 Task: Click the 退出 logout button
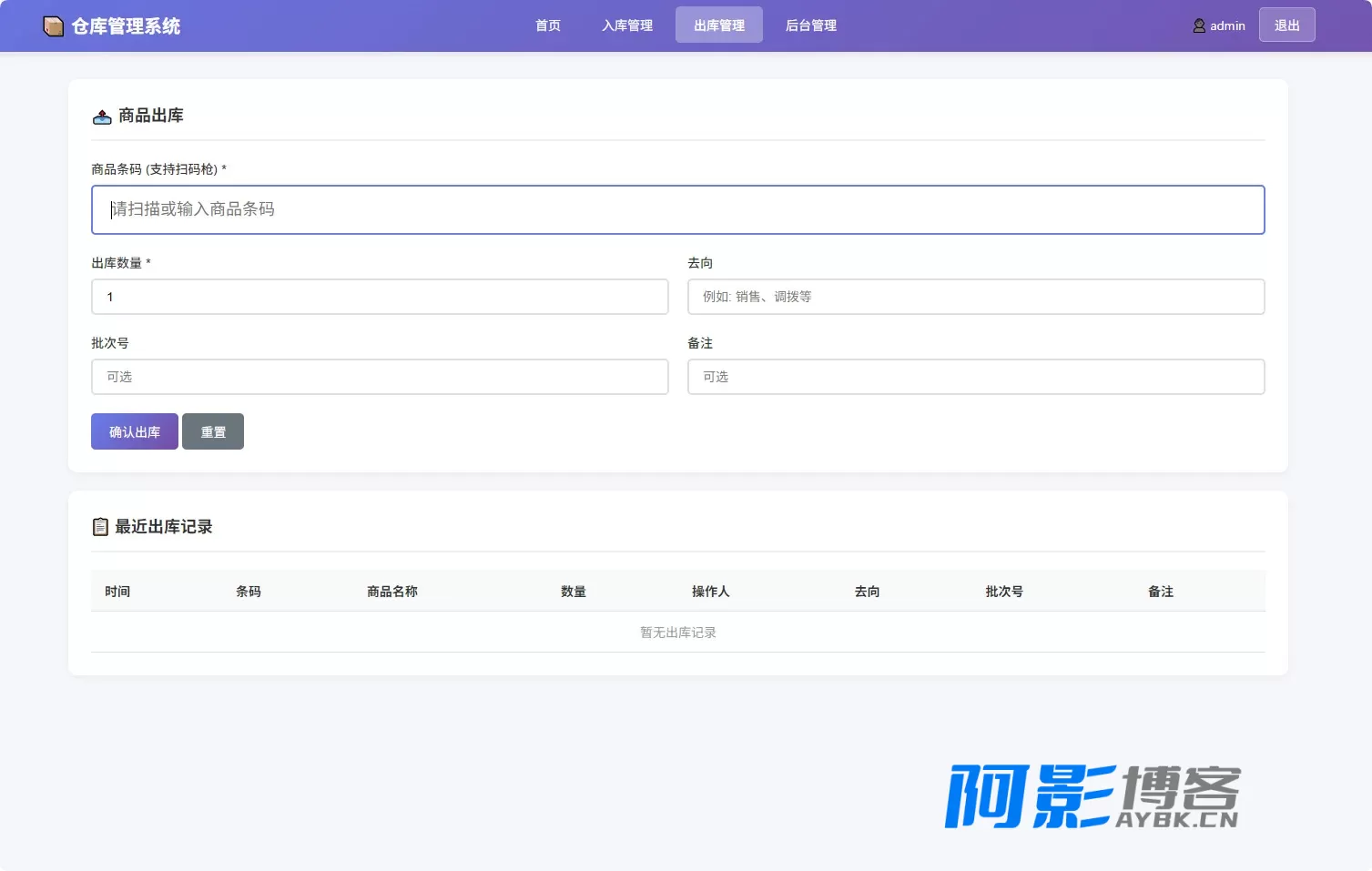[1287, 25]
